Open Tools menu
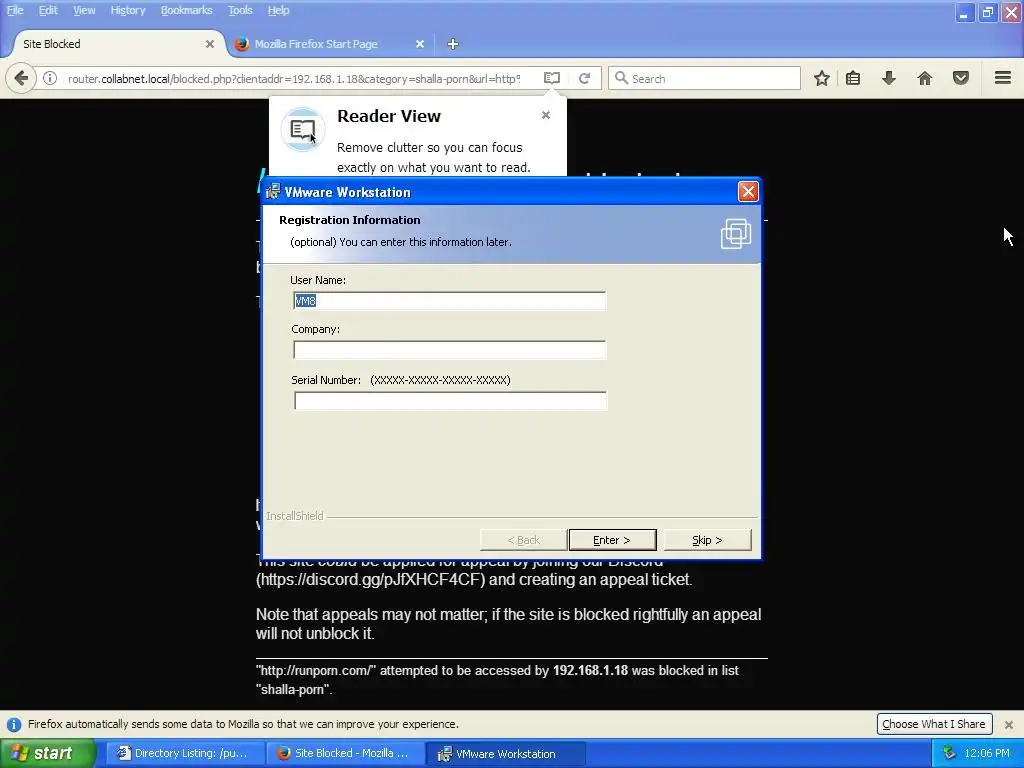The width and height of the screenshot is (1024, 768). tap(240, 10)
